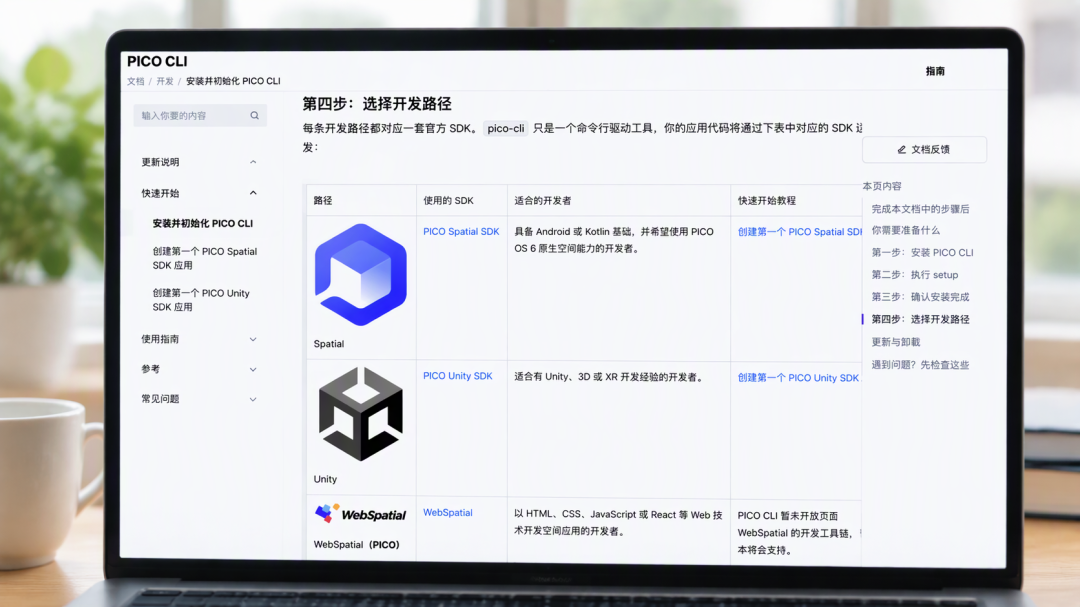The image size is (1080, 607).
Task: Jump to 更新与卸载 in page contents
Action: pos(895,342)
